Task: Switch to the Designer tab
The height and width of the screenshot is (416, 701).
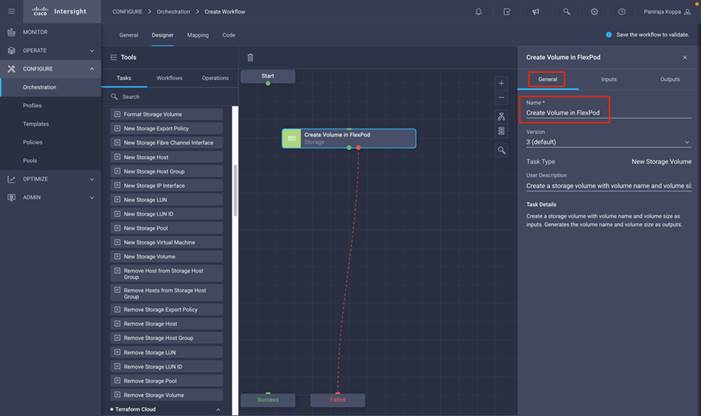Action: (x=162, y=35)
